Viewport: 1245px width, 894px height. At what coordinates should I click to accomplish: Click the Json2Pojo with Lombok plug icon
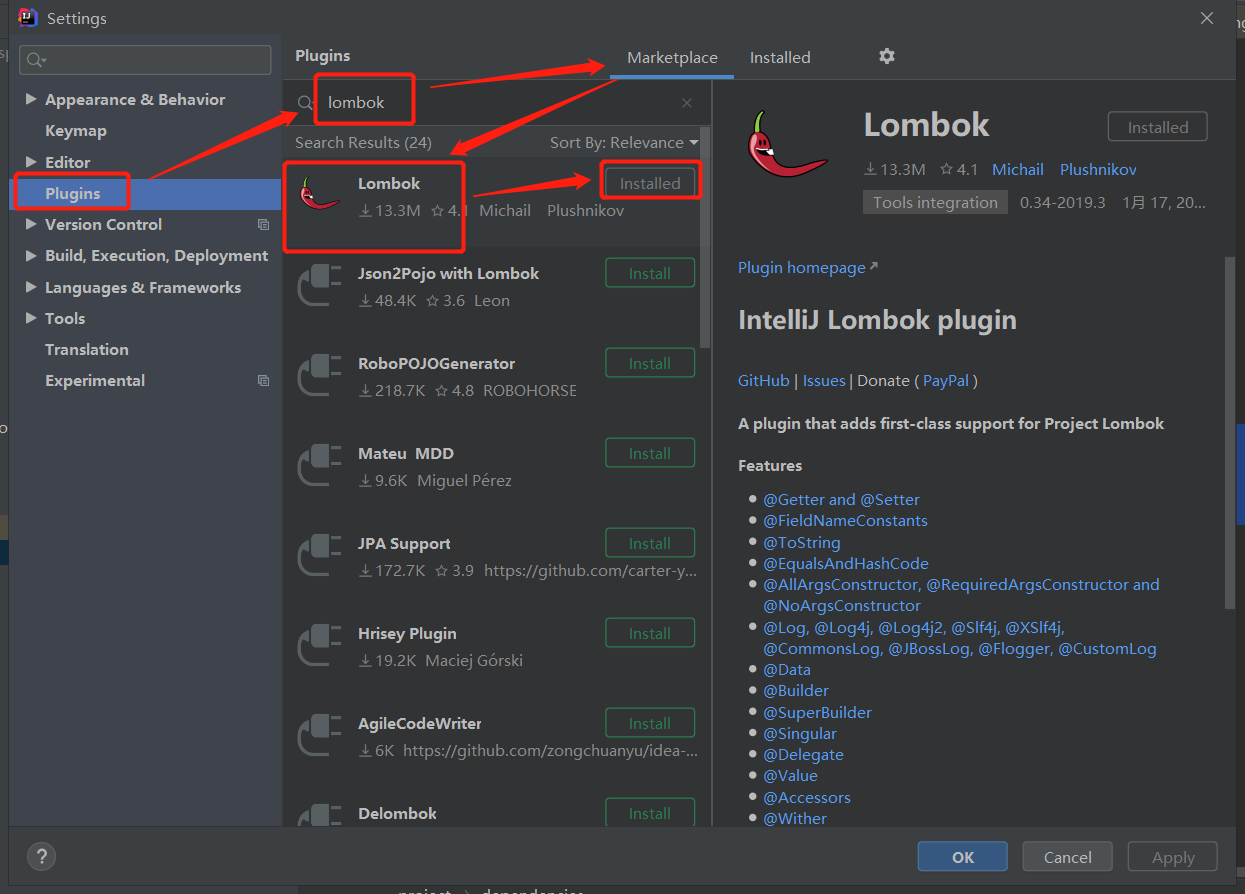click(x=320, y=287)
